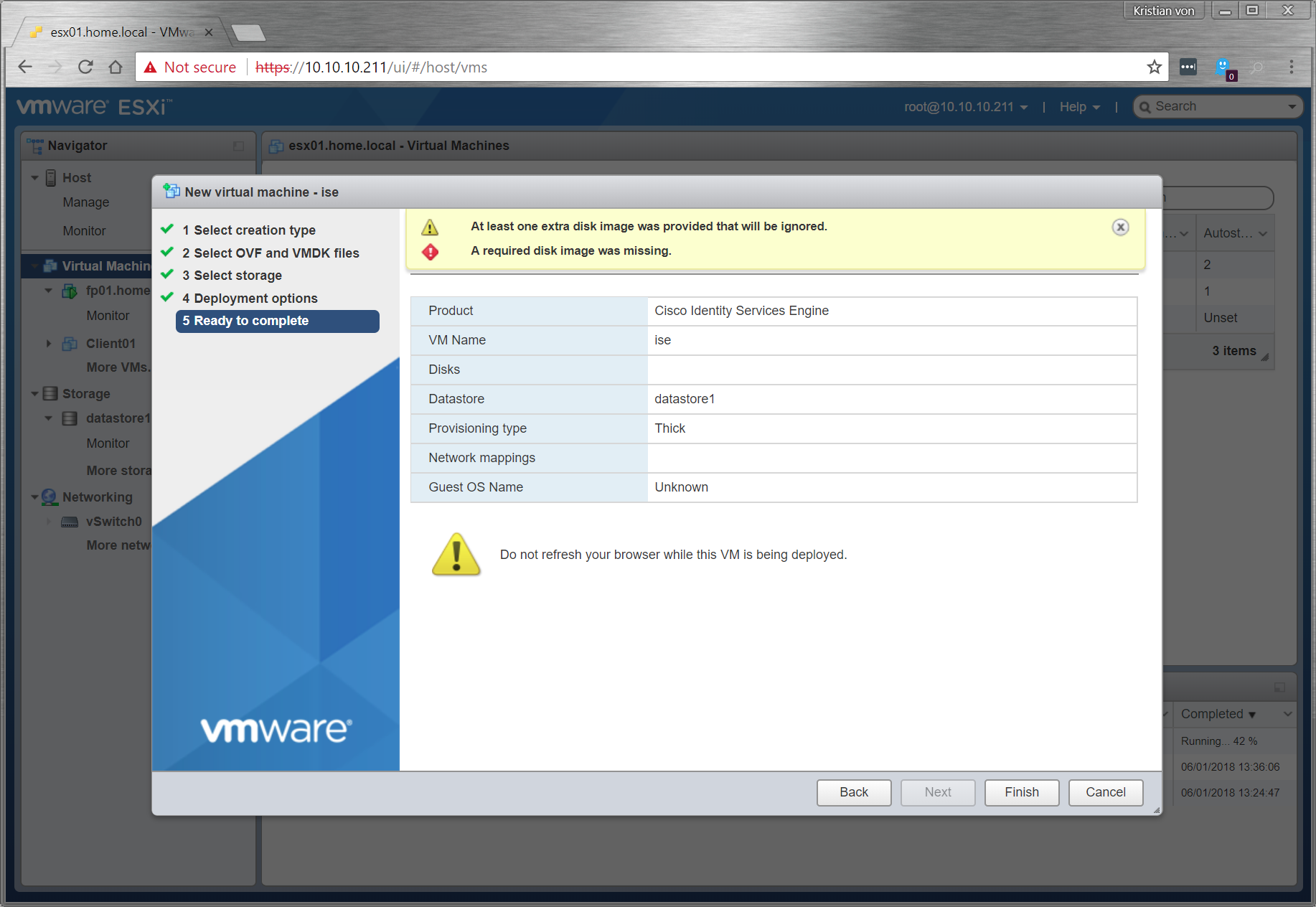Click the '06/01/2018 13:36:06' timestamp
1316x907 pixels.
click(1230, 767)
